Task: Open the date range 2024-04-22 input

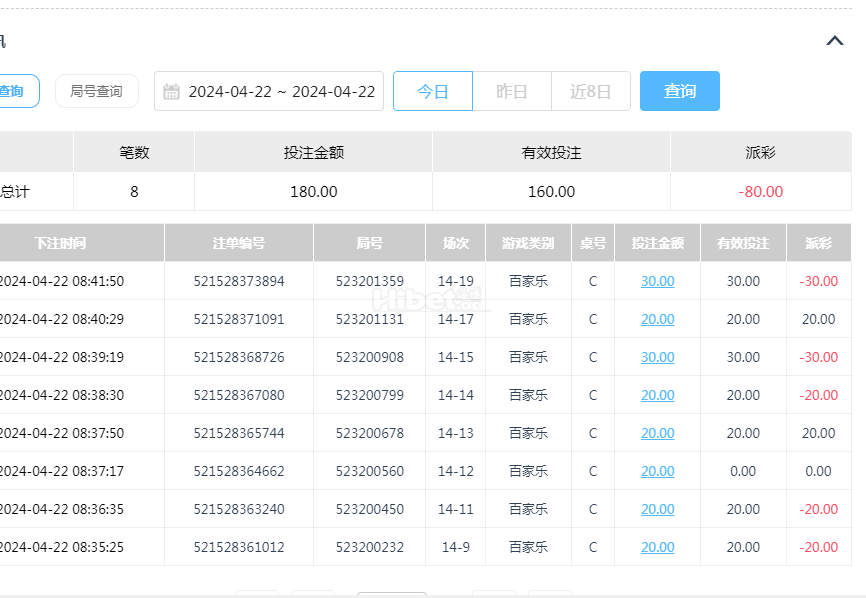Action: 269,91
